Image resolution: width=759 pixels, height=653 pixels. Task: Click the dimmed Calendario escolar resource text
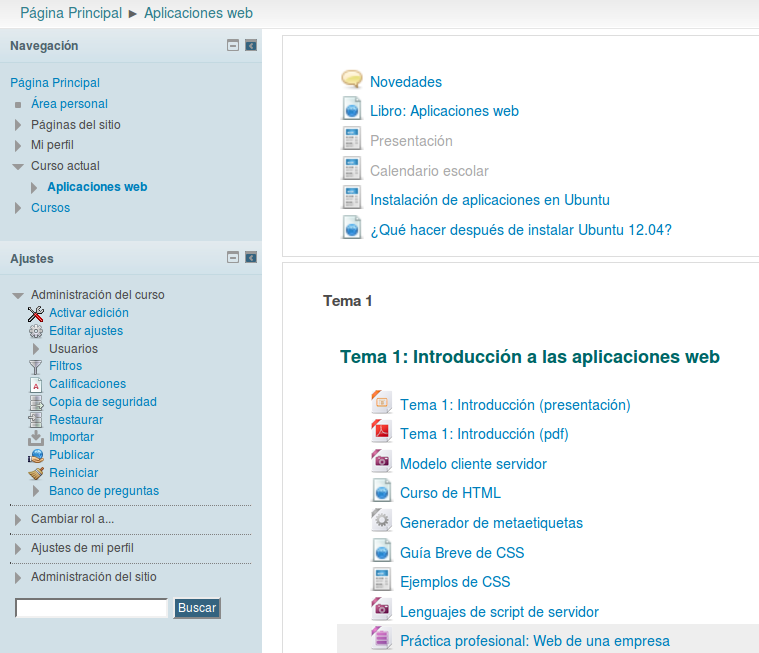(429, 171)
